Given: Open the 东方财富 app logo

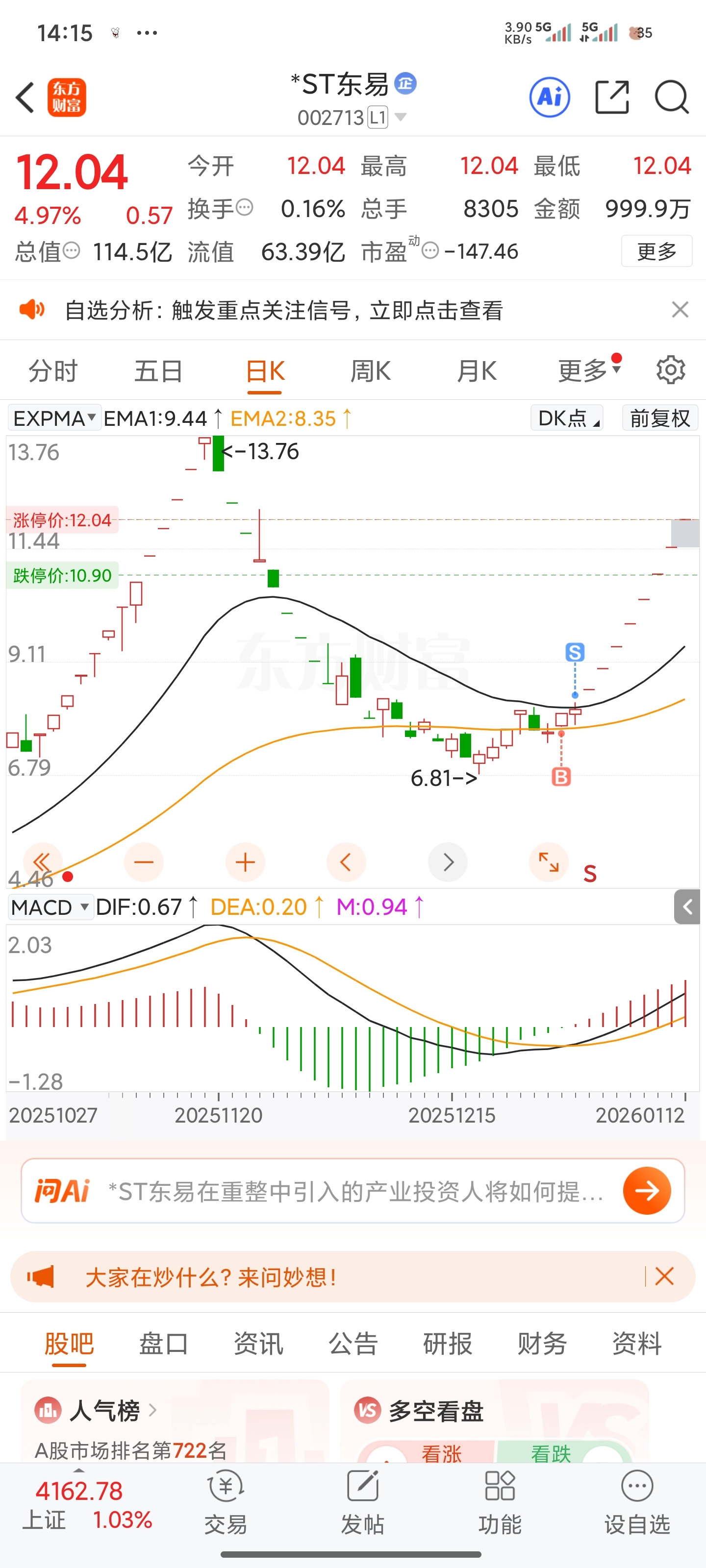Looking at the screenshot, I should click(x=67, y=98).
